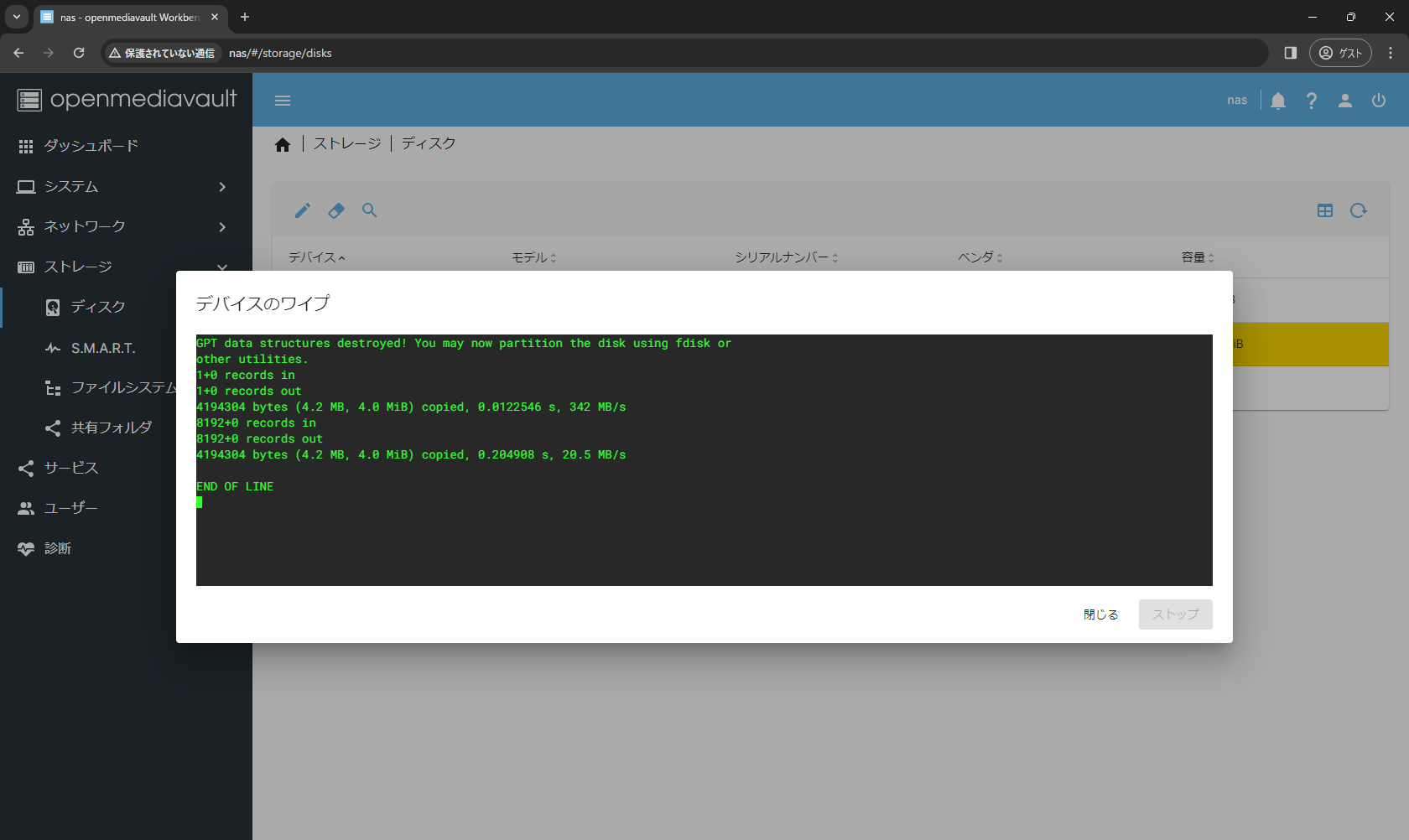
Task: Click the power icon in the header
Action: pyautogui.click(x=1378, y=101)
